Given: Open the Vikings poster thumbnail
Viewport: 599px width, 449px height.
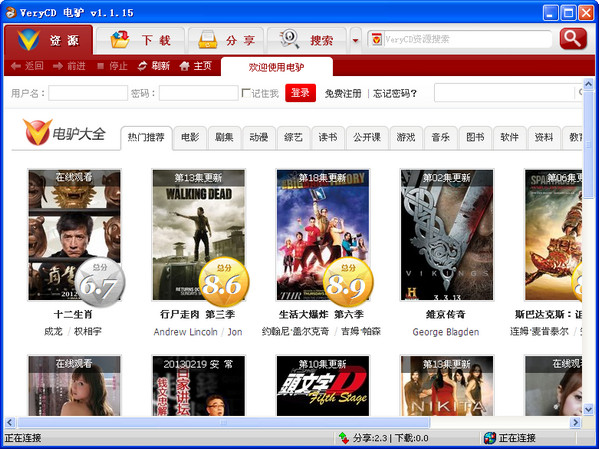Looking at the screenshot, I should click(447, 235).
